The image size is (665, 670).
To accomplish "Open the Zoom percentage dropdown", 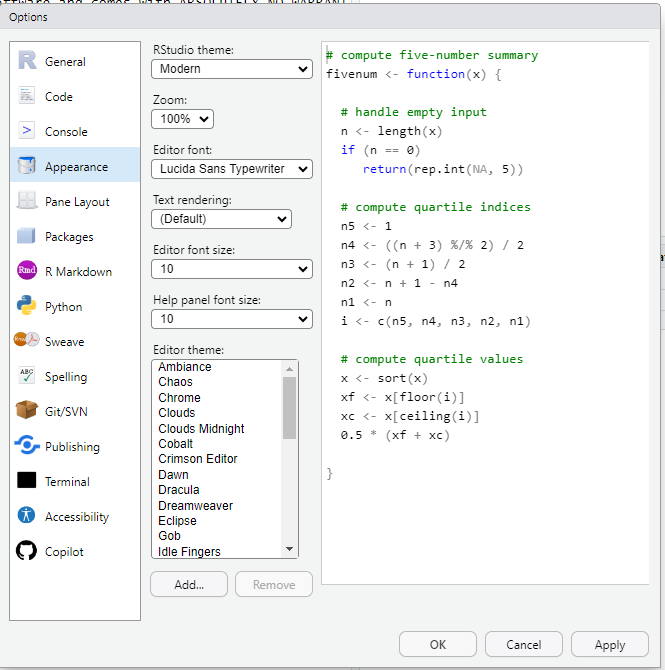I will click(183, 119).
